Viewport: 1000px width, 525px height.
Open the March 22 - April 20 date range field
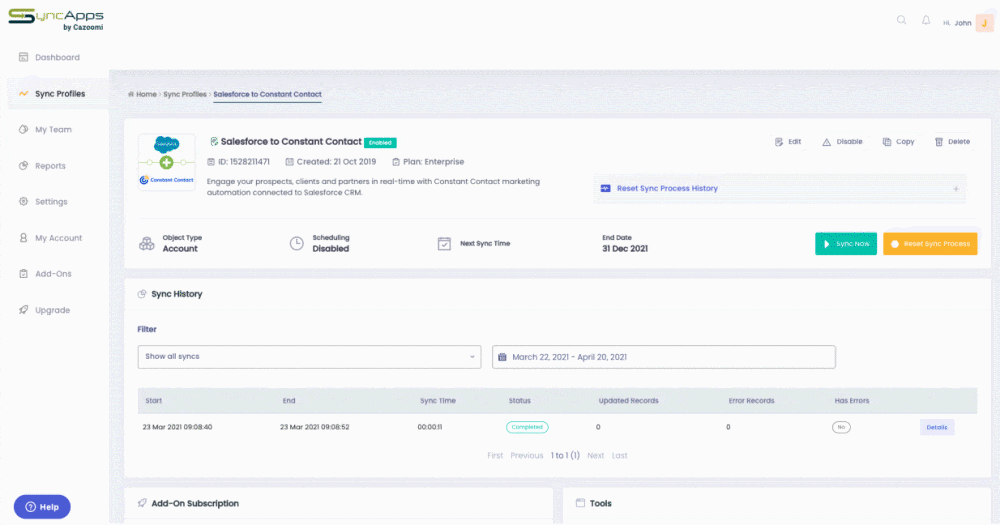click(x=664, y=357)
